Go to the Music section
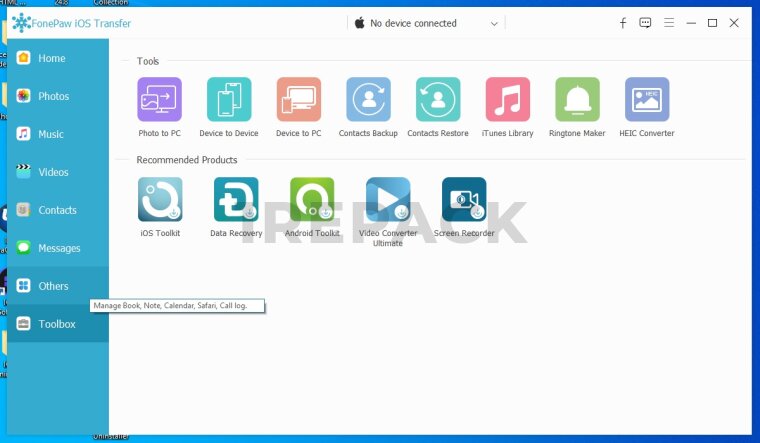 [x=51, y=134]
